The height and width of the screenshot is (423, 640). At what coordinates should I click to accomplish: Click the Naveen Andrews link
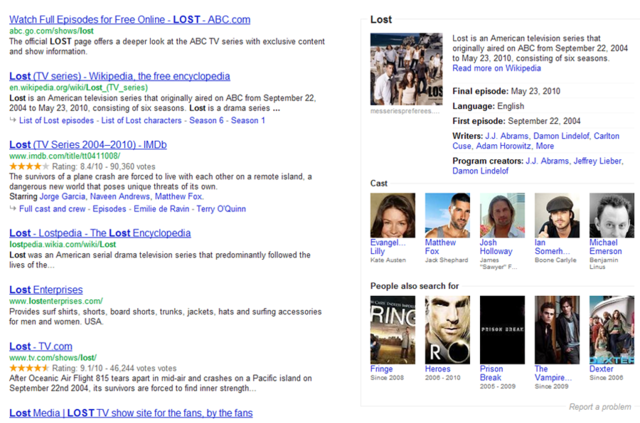coord(120,197)
